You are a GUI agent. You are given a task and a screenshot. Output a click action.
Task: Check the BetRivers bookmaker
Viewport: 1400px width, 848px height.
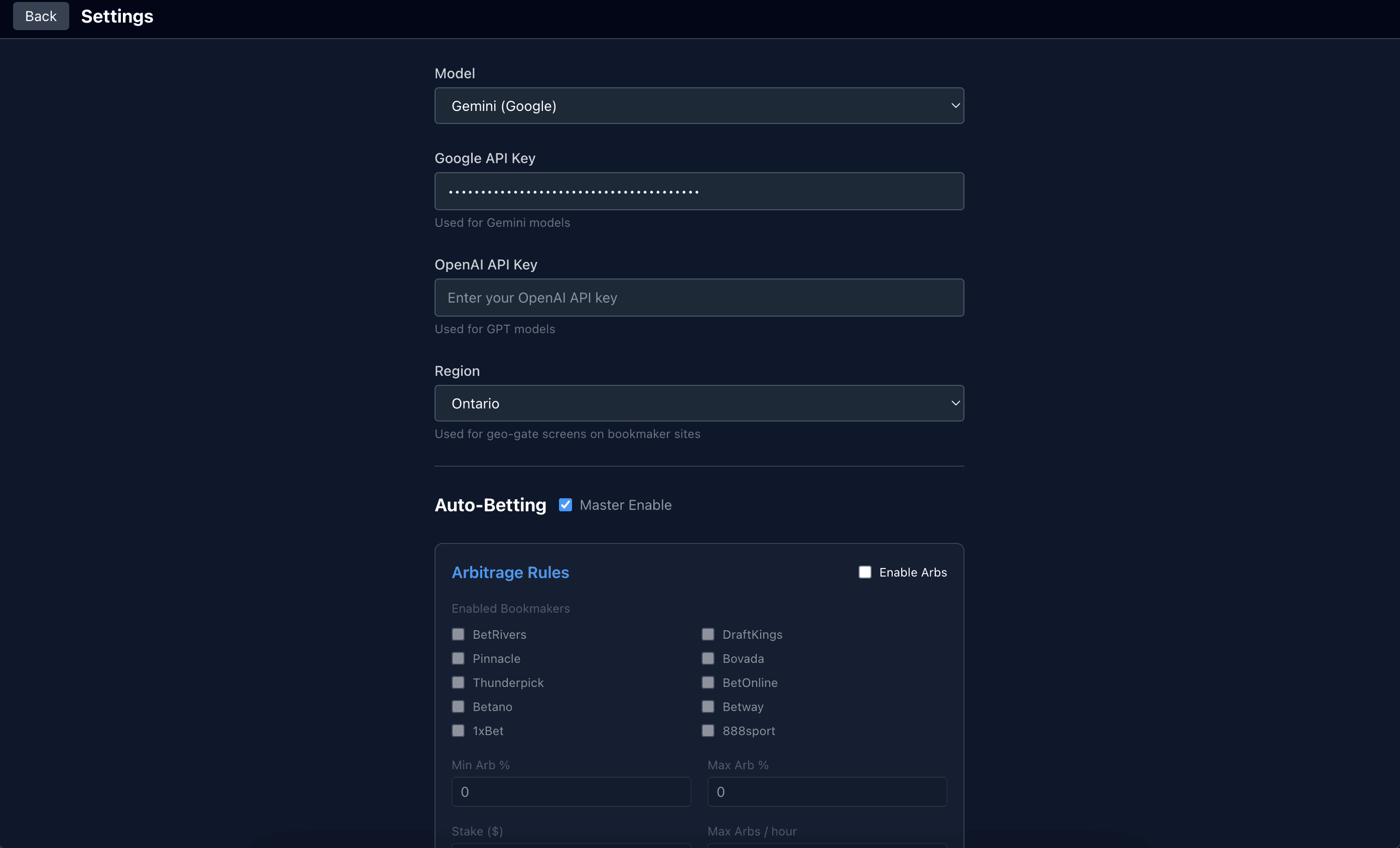(458, 634)
